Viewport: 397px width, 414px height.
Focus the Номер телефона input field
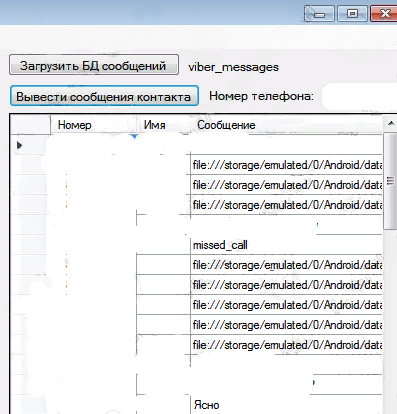click(x=359, y=97)
